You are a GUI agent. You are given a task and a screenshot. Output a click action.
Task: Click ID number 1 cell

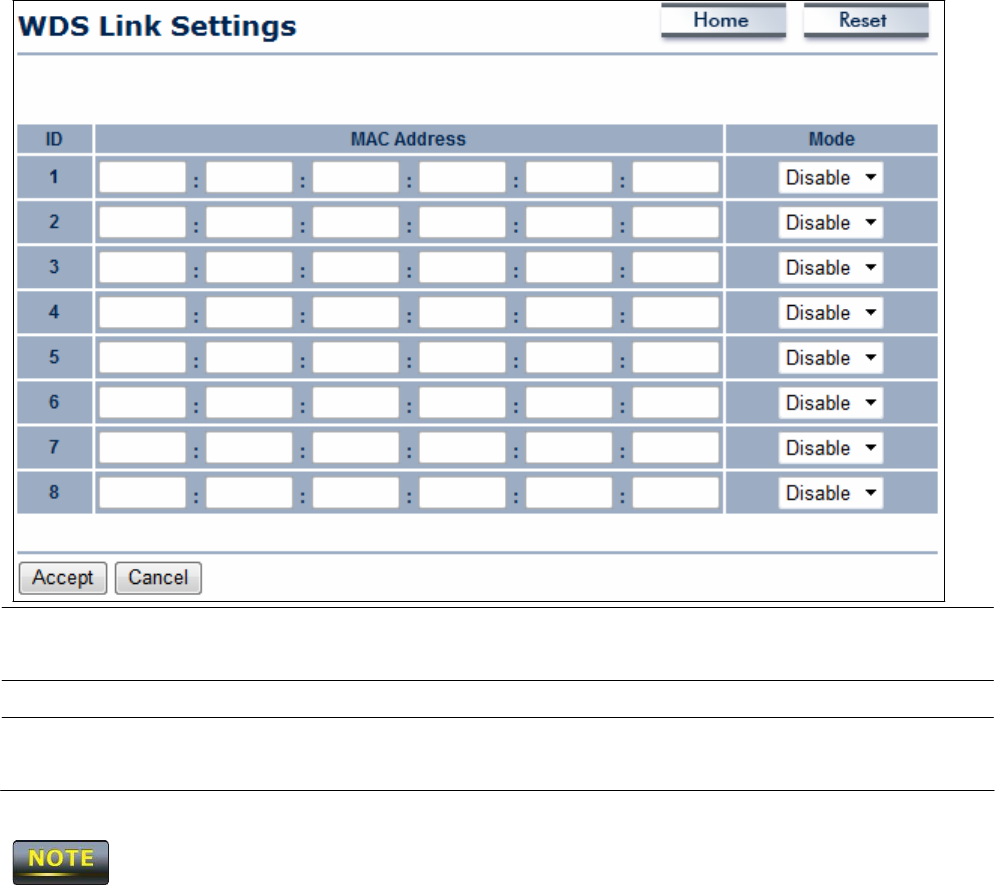click(x=55, y=177)
